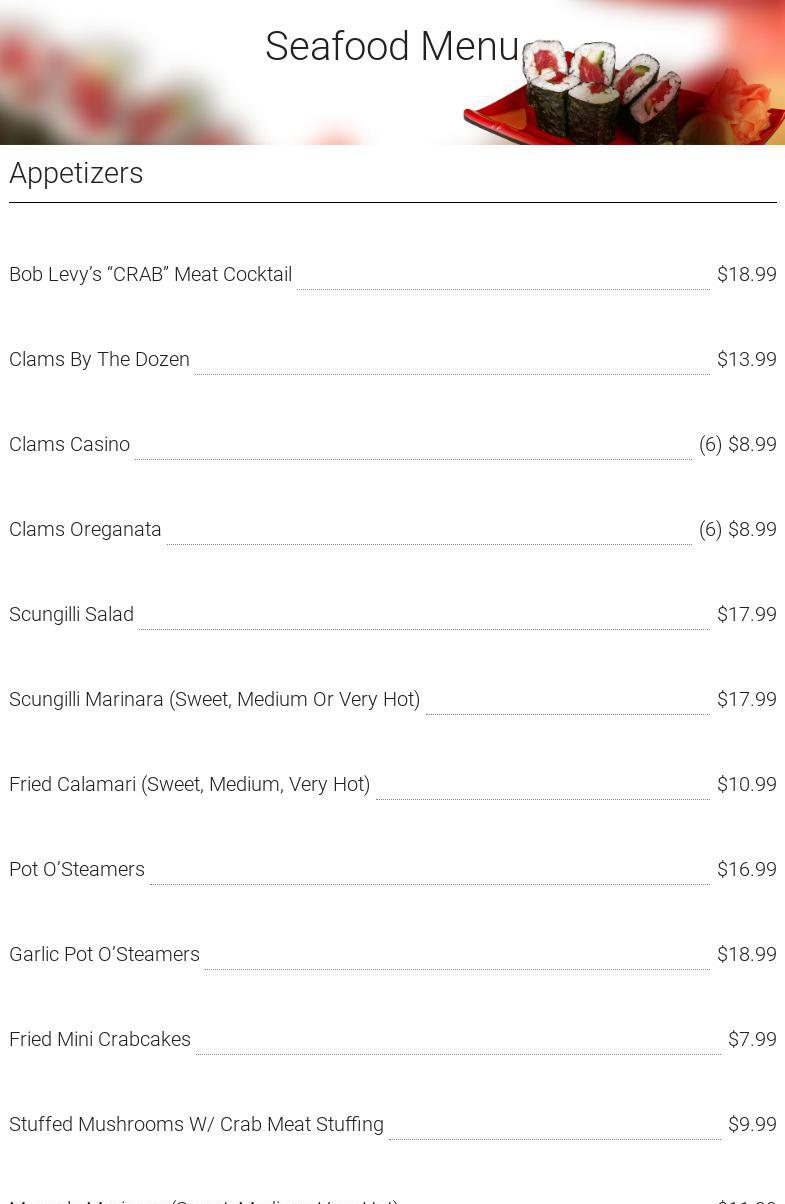The image size is (785, 1204).
Task: Select Fried Mini Crabcakes item
Action: [99, 1039]
